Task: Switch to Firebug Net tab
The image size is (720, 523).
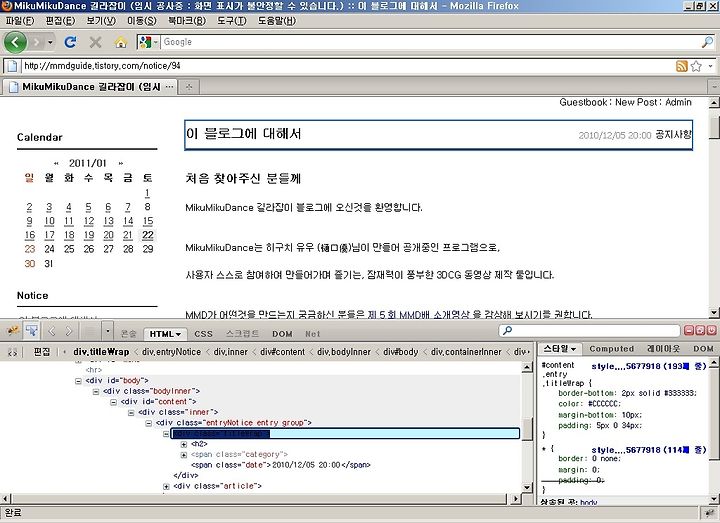Action: click(x=313, y=334)
